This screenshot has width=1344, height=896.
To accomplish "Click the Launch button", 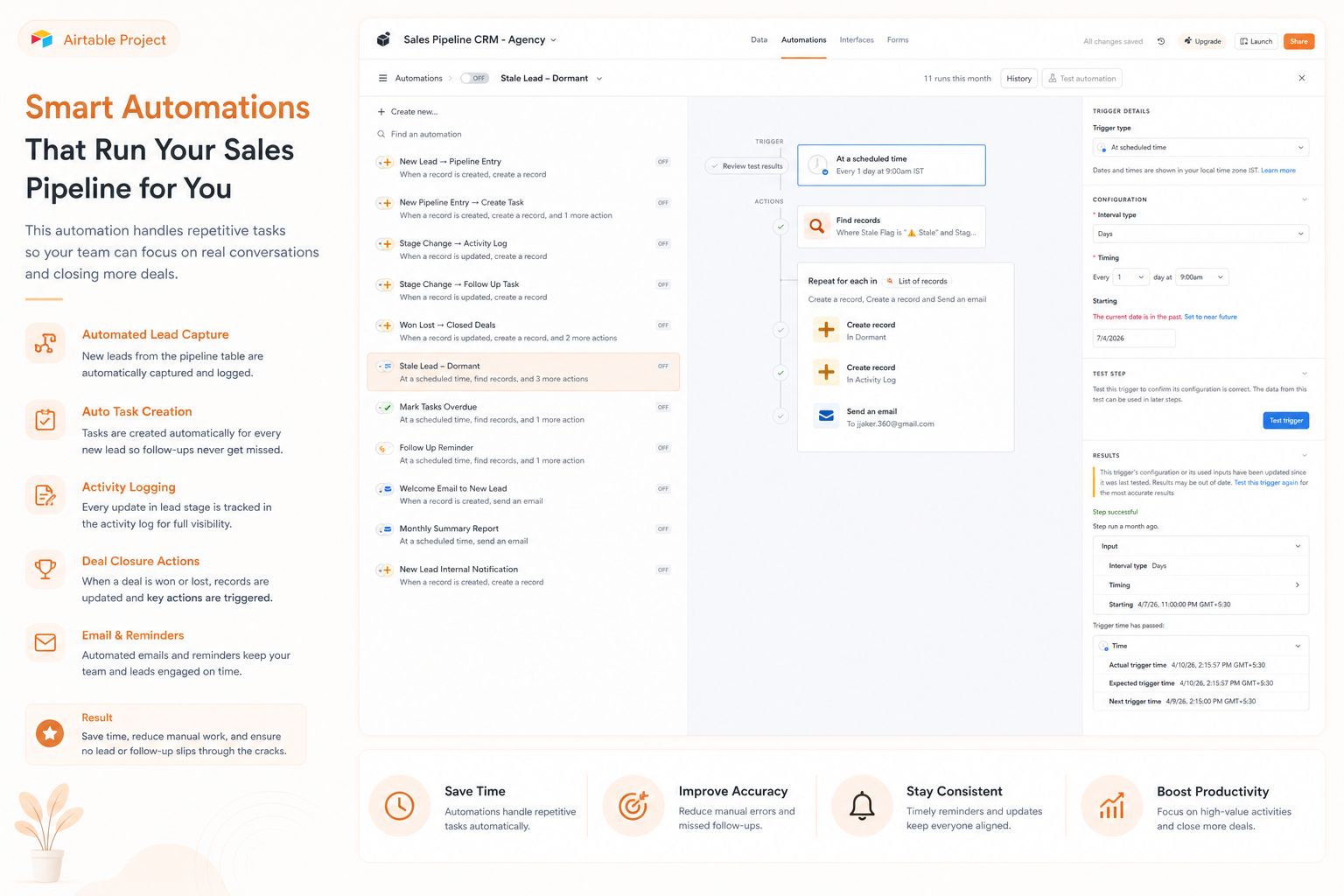I will [1256, 41].
